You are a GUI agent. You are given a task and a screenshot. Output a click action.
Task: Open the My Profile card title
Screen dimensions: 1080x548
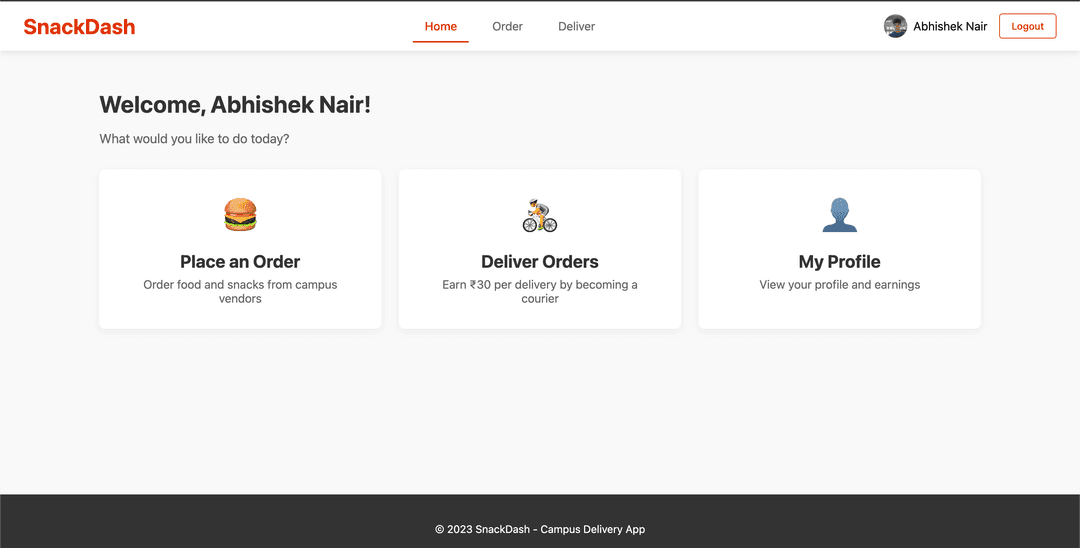[x=840, y=262]
